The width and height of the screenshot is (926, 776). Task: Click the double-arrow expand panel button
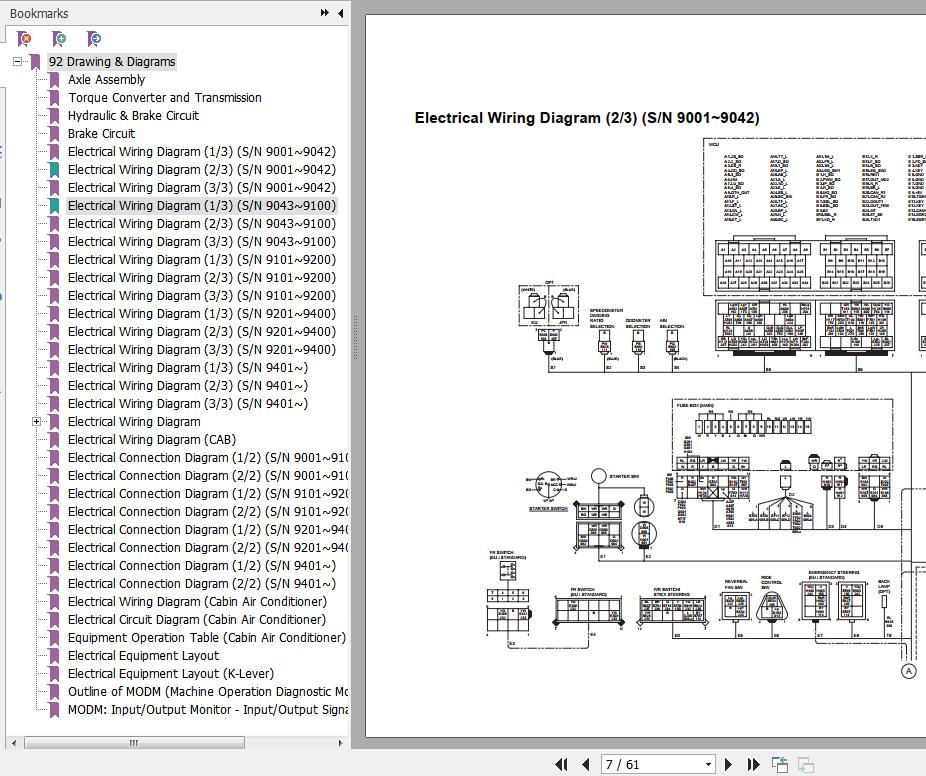(325, 13)
